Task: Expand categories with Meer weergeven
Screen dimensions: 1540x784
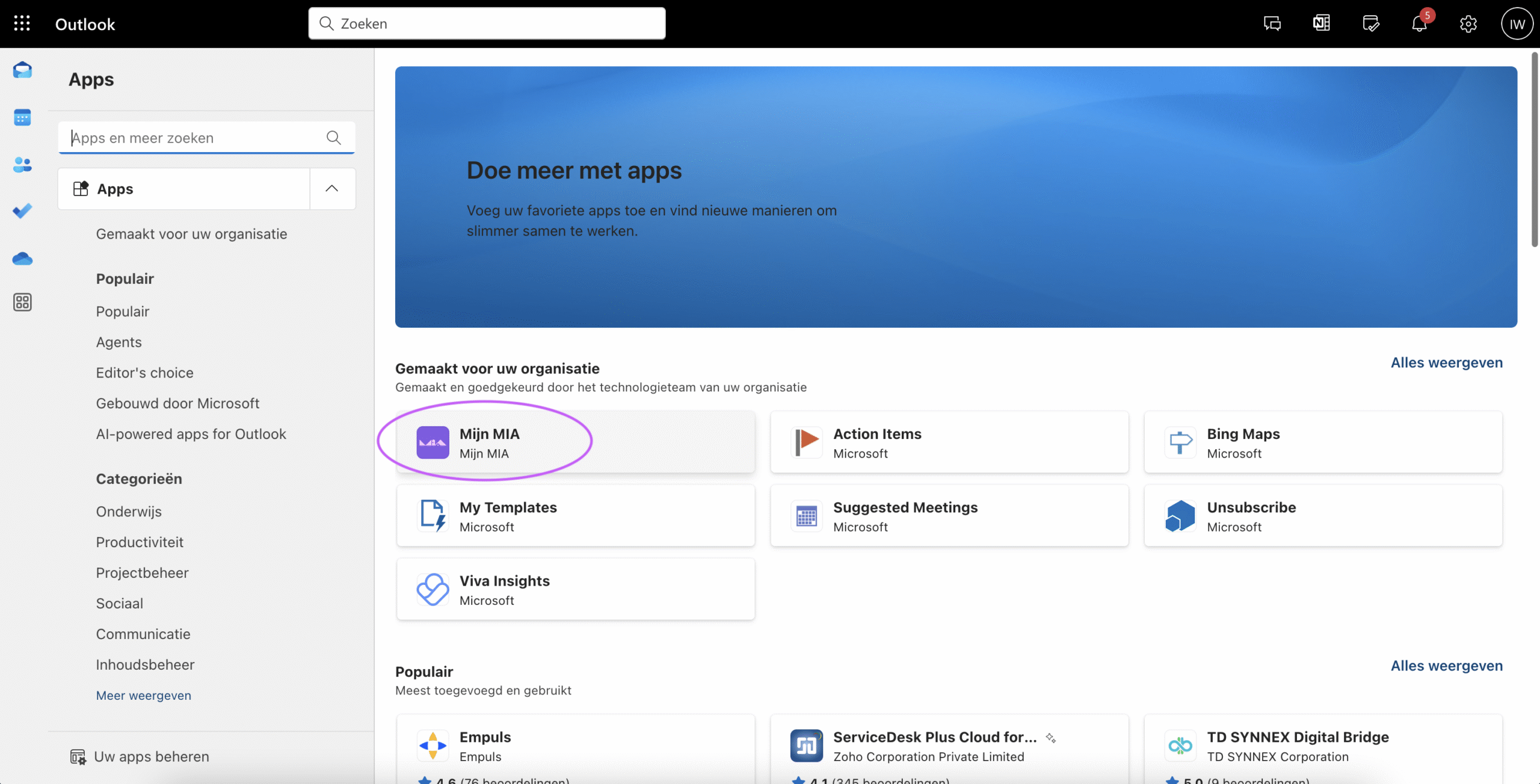Action: (144, 695)
